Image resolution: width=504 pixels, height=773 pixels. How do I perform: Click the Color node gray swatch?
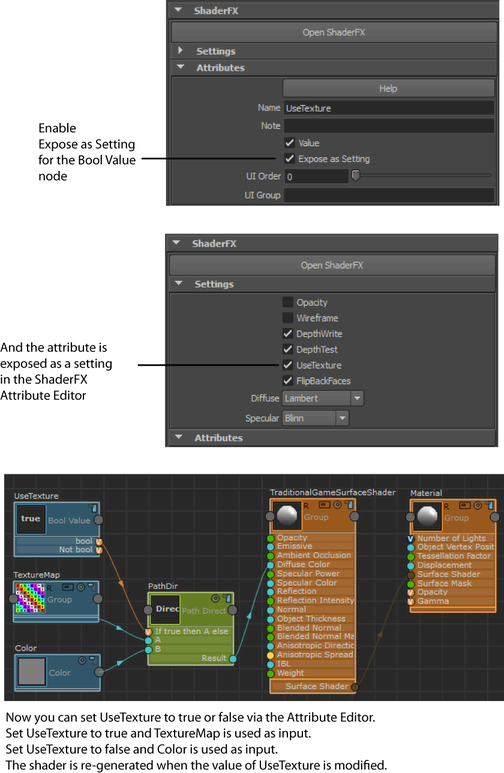coord(32,671)
